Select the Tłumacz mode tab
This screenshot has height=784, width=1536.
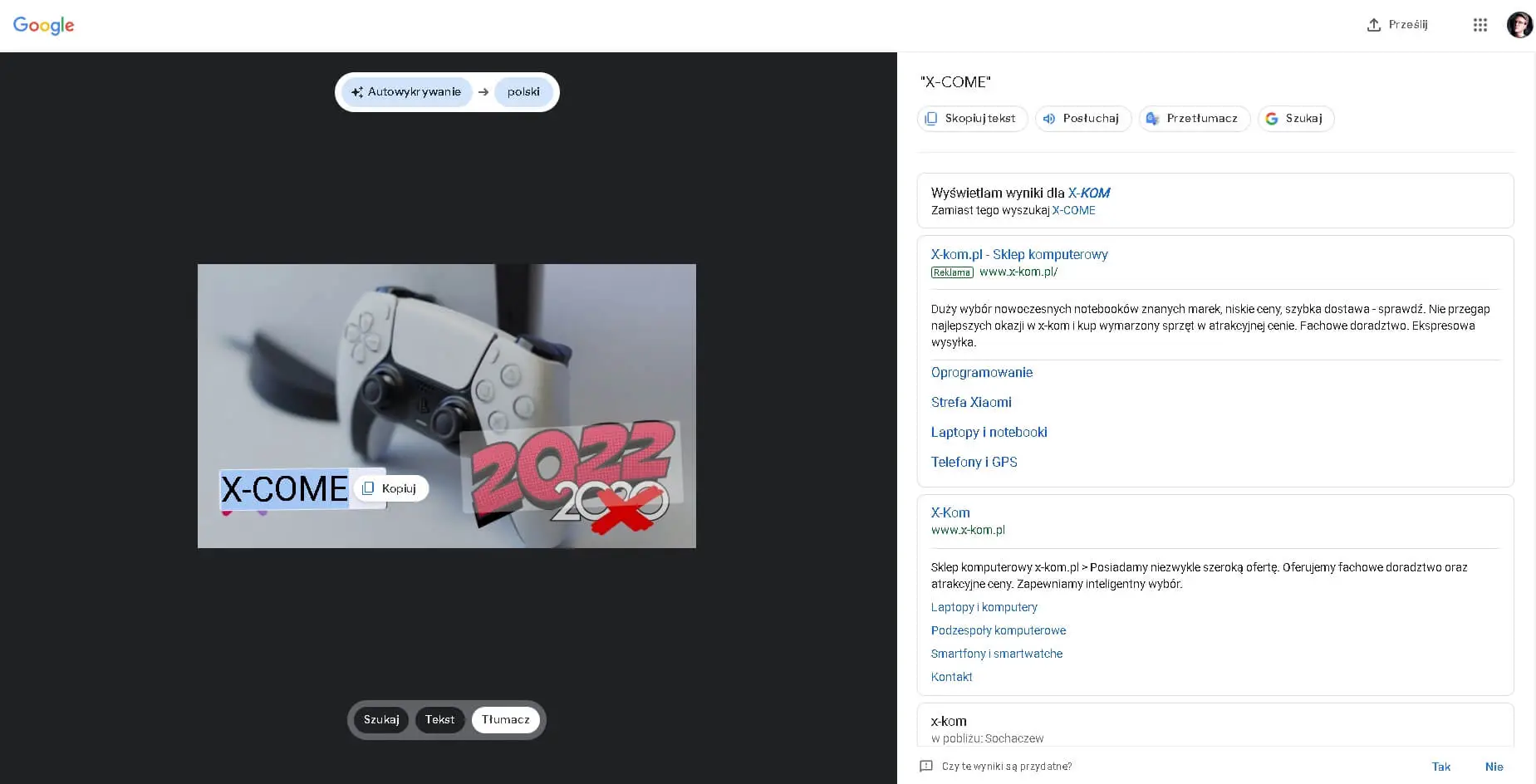(505, 719)
